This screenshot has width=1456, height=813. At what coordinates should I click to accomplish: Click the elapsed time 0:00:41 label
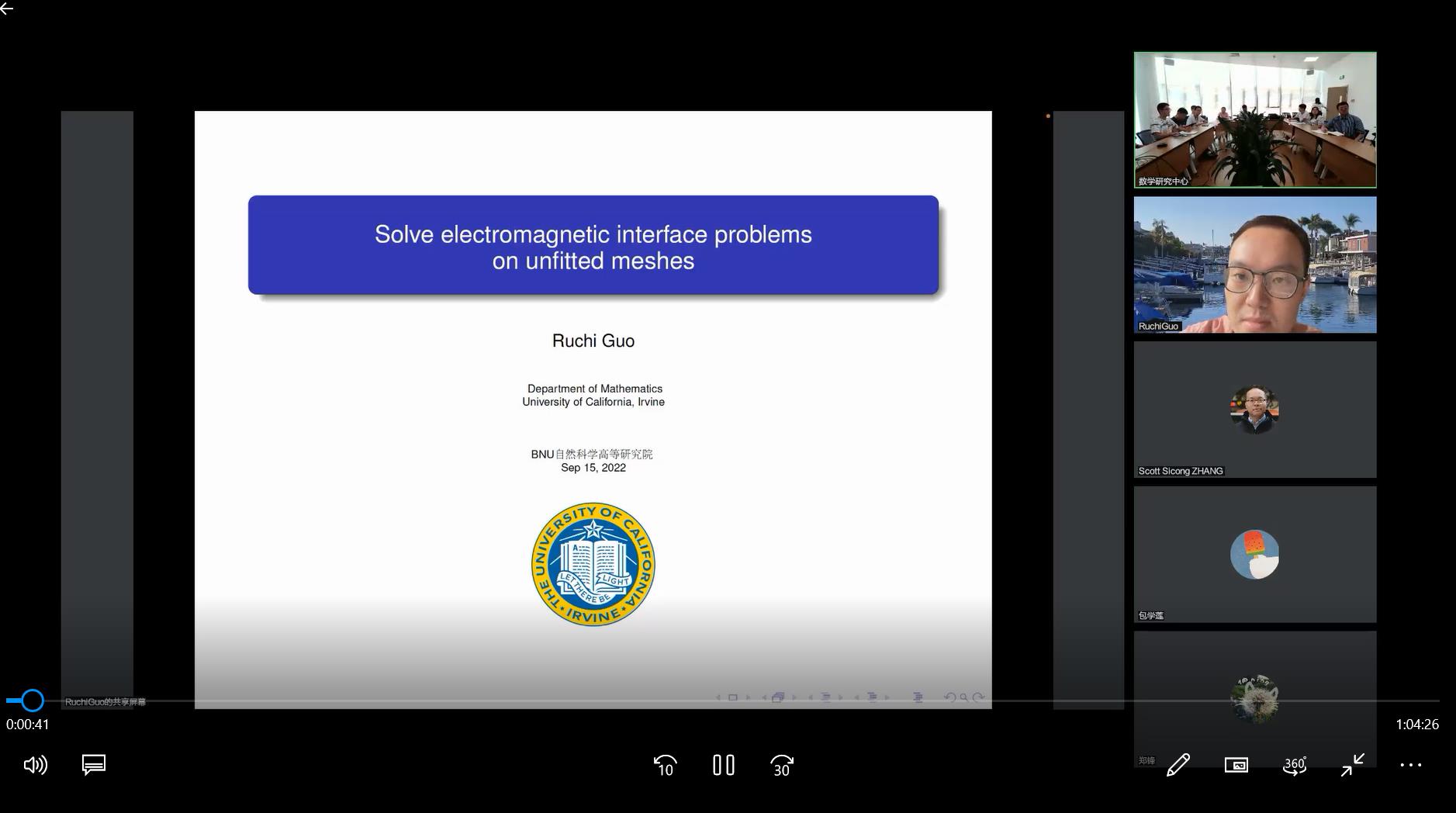28,725
